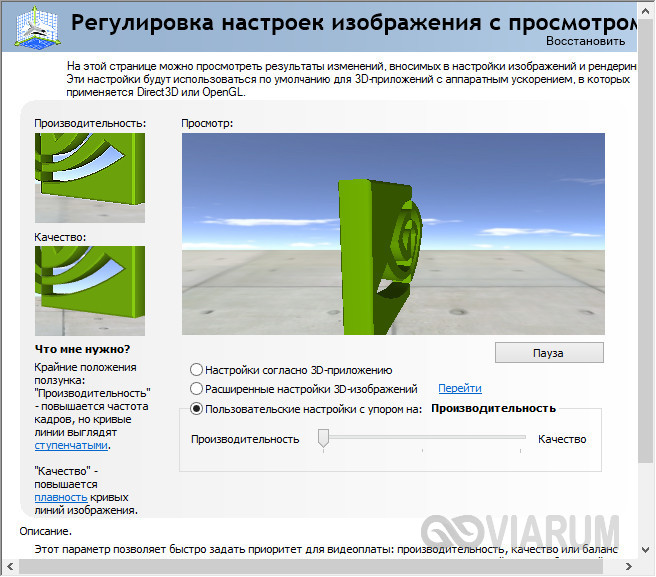Viewport: 656px width, 577px height.
Task: Choose Расширенные настройки 3D-изображений radio button
Action: point(196,389)
